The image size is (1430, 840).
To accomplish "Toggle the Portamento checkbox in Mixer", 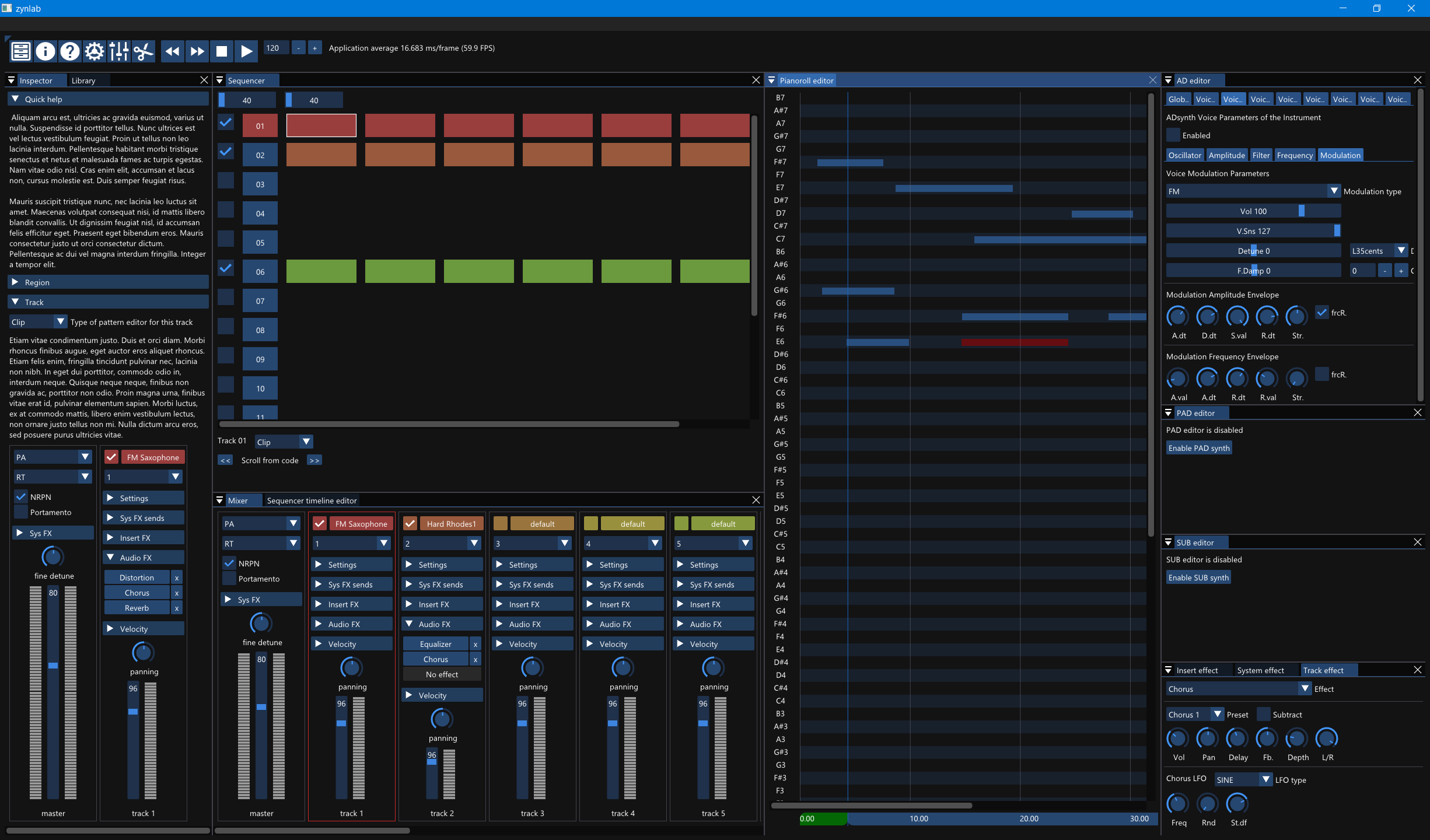I will click(x=229, y=579).
